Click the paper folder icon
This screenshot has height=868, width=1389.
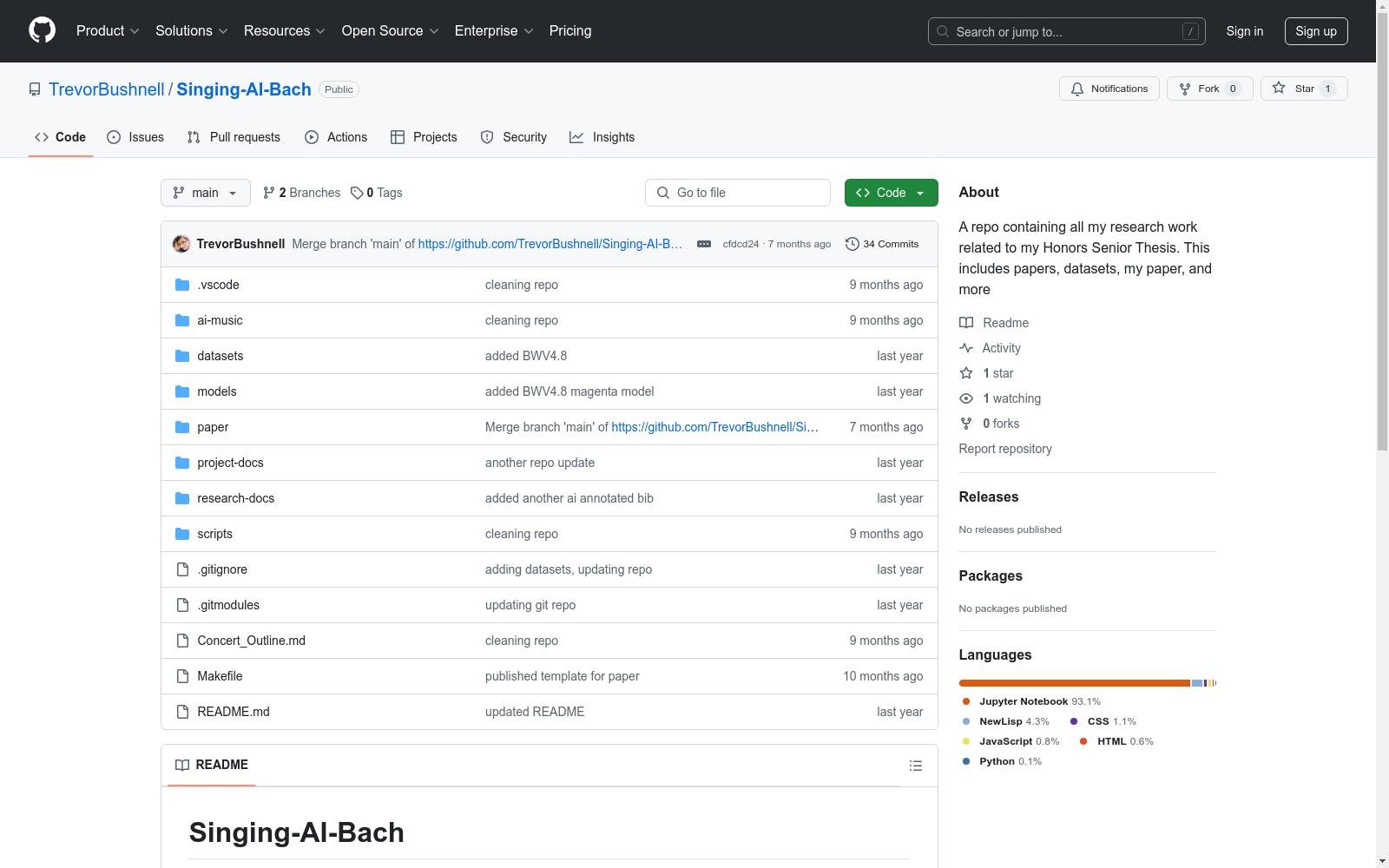tap(182, 427)
